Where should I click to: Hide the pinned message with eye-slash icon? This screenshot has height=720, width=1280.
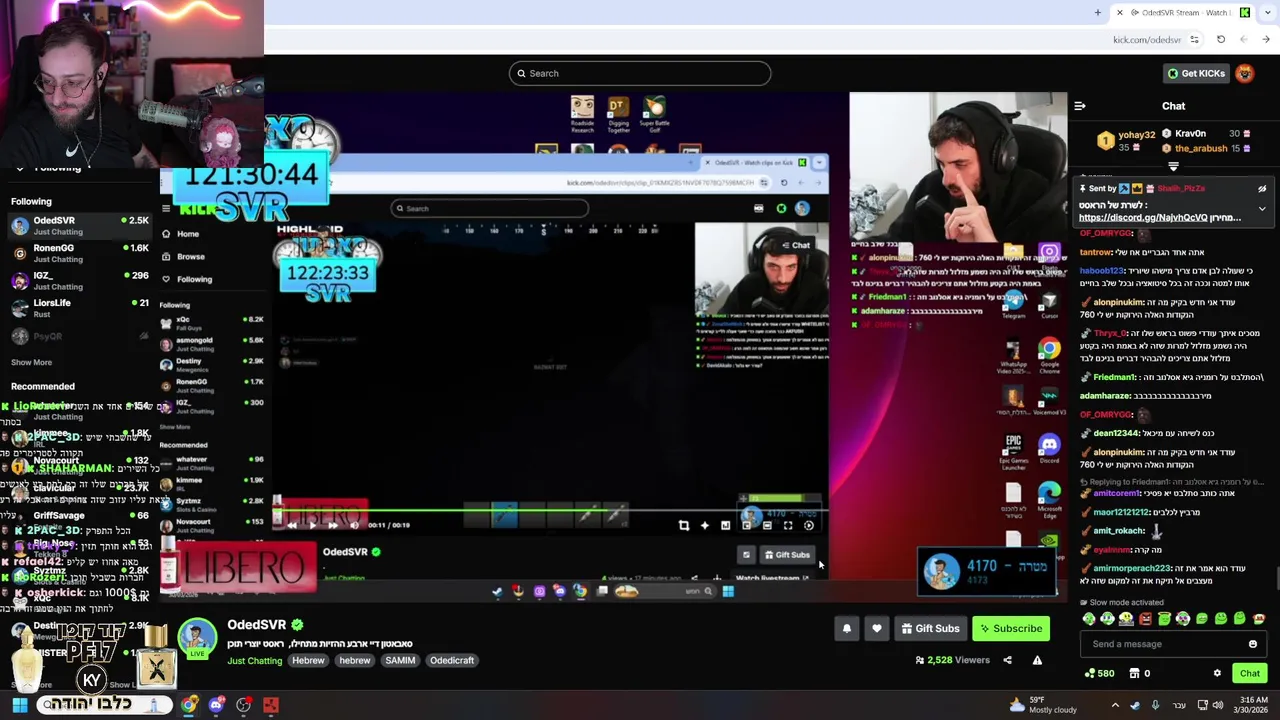(x=1262, y=189)
